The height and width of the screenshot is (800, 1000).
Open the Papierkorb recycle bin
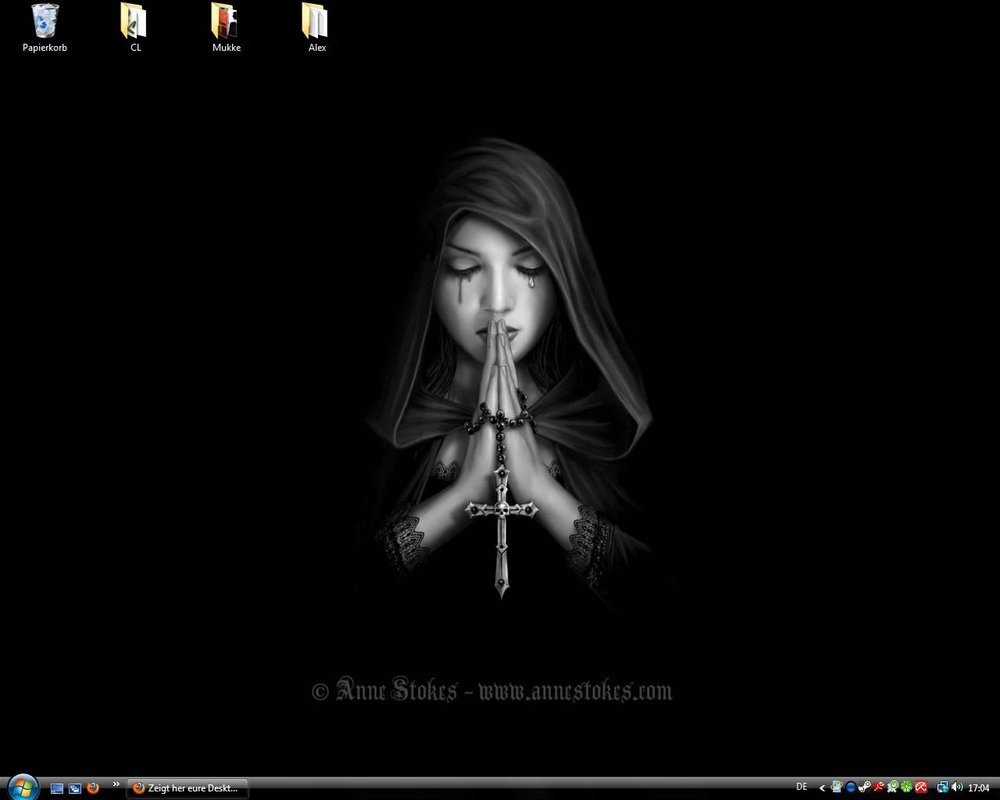(44, 21)
